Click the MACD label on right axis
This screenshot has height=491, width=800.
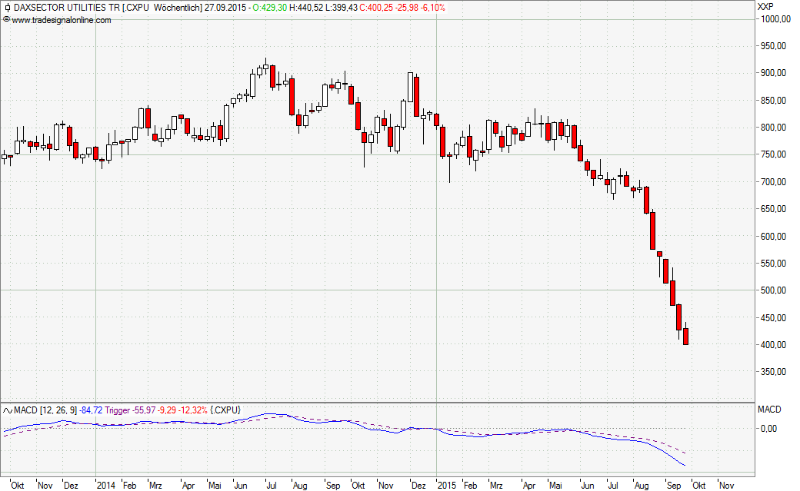click(770, 410)
